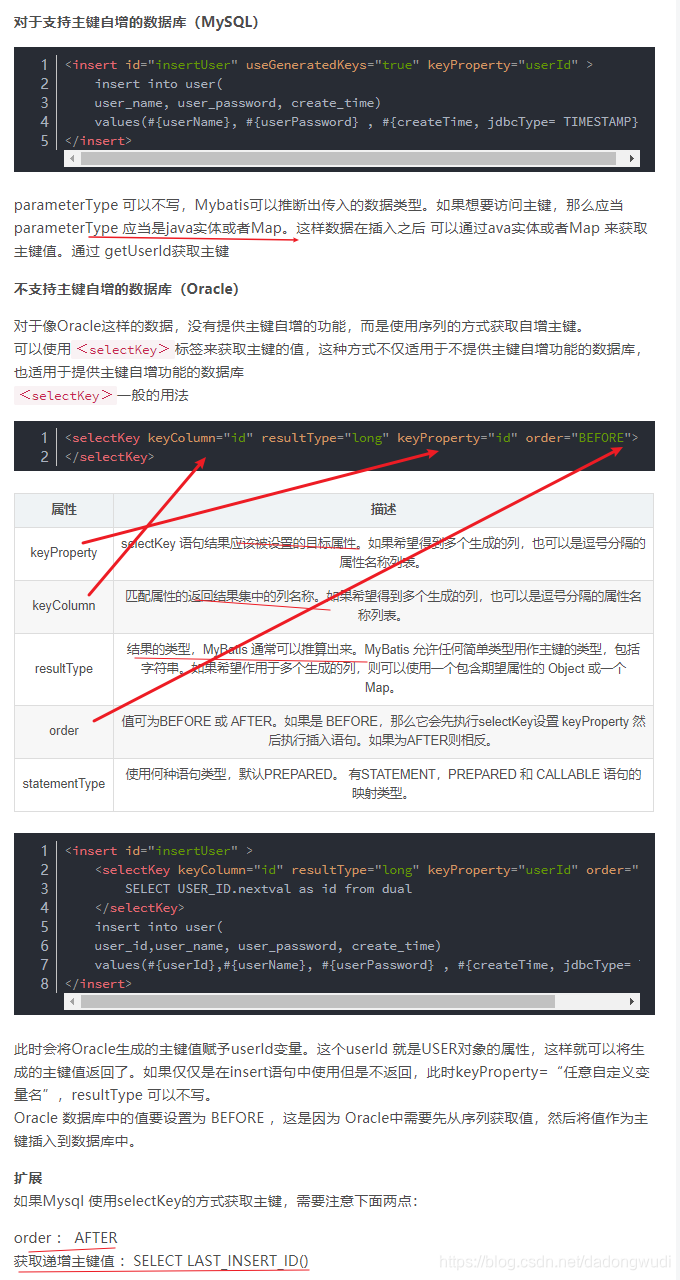Click the line values(#{userId},#{userName} in the last code block

[x=366, y=965]
